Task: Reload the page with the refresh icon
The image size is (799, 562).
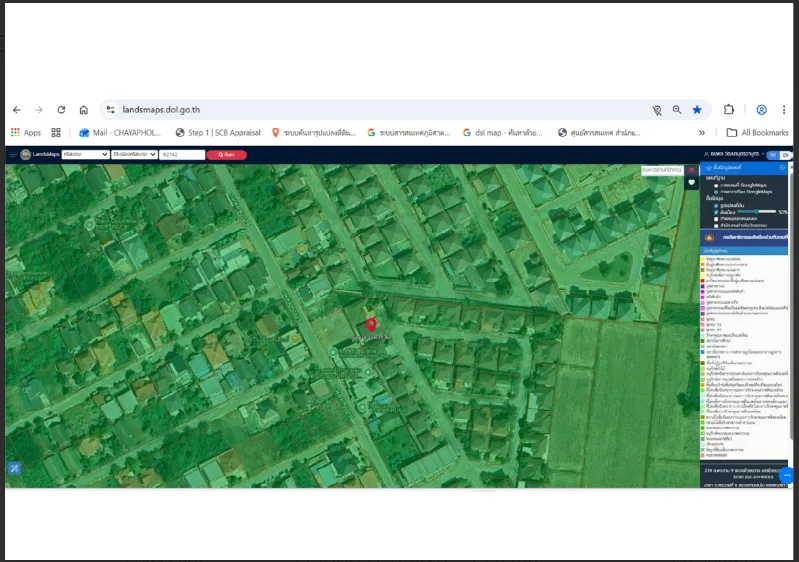Action: (61, 110)
